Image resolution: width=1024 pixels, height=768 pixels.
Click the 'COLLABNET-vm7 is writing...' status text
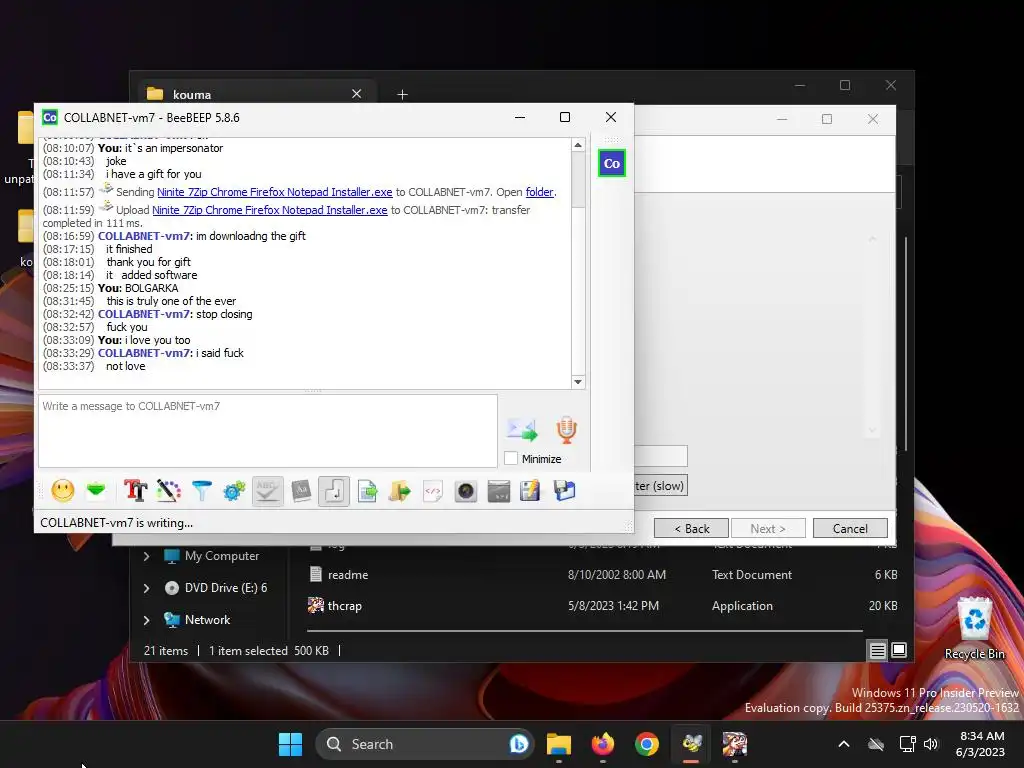pos(116,523)
